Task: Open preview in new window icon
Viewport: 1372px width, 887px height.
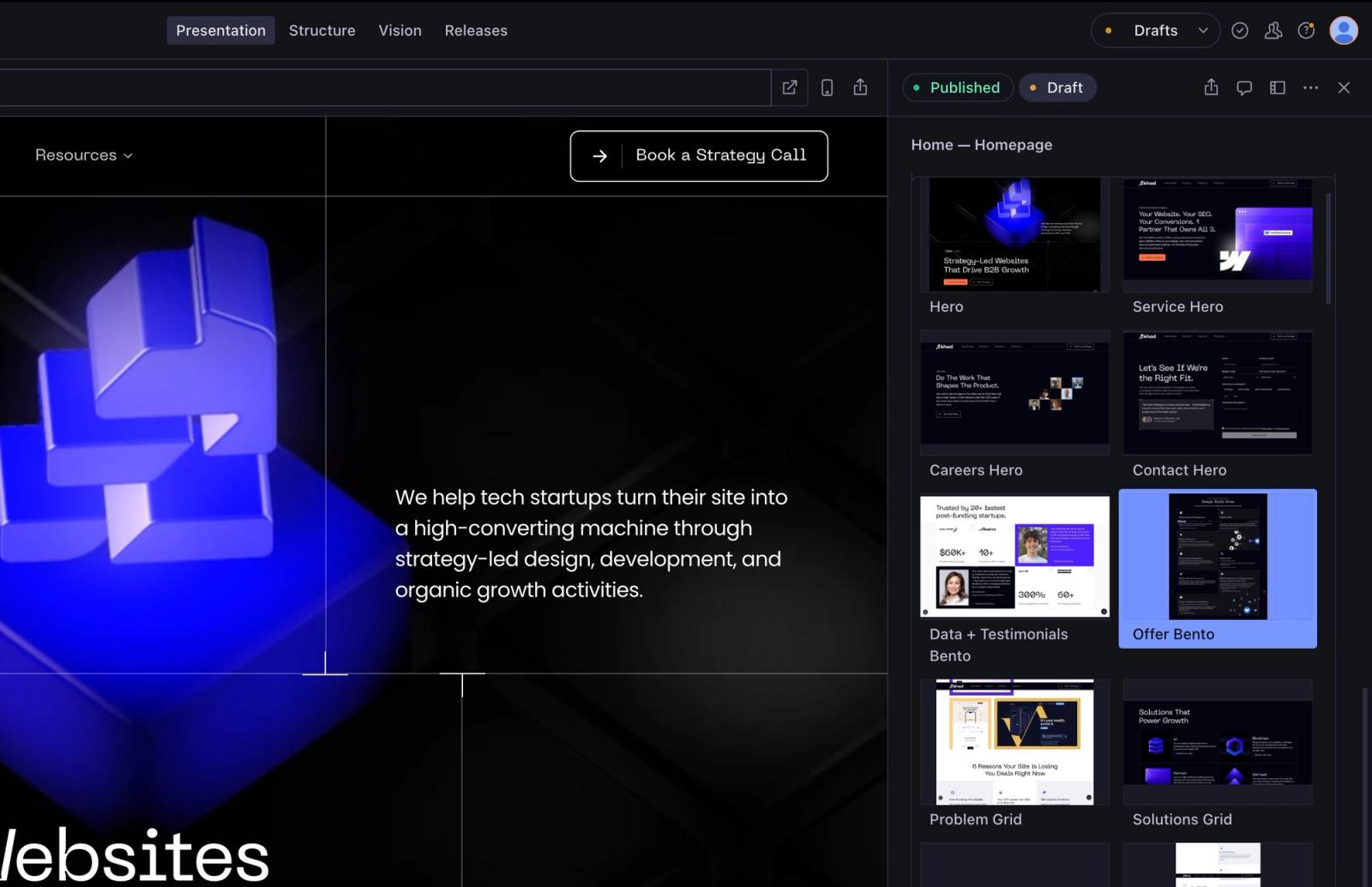Action: click(x=790, y=87)
